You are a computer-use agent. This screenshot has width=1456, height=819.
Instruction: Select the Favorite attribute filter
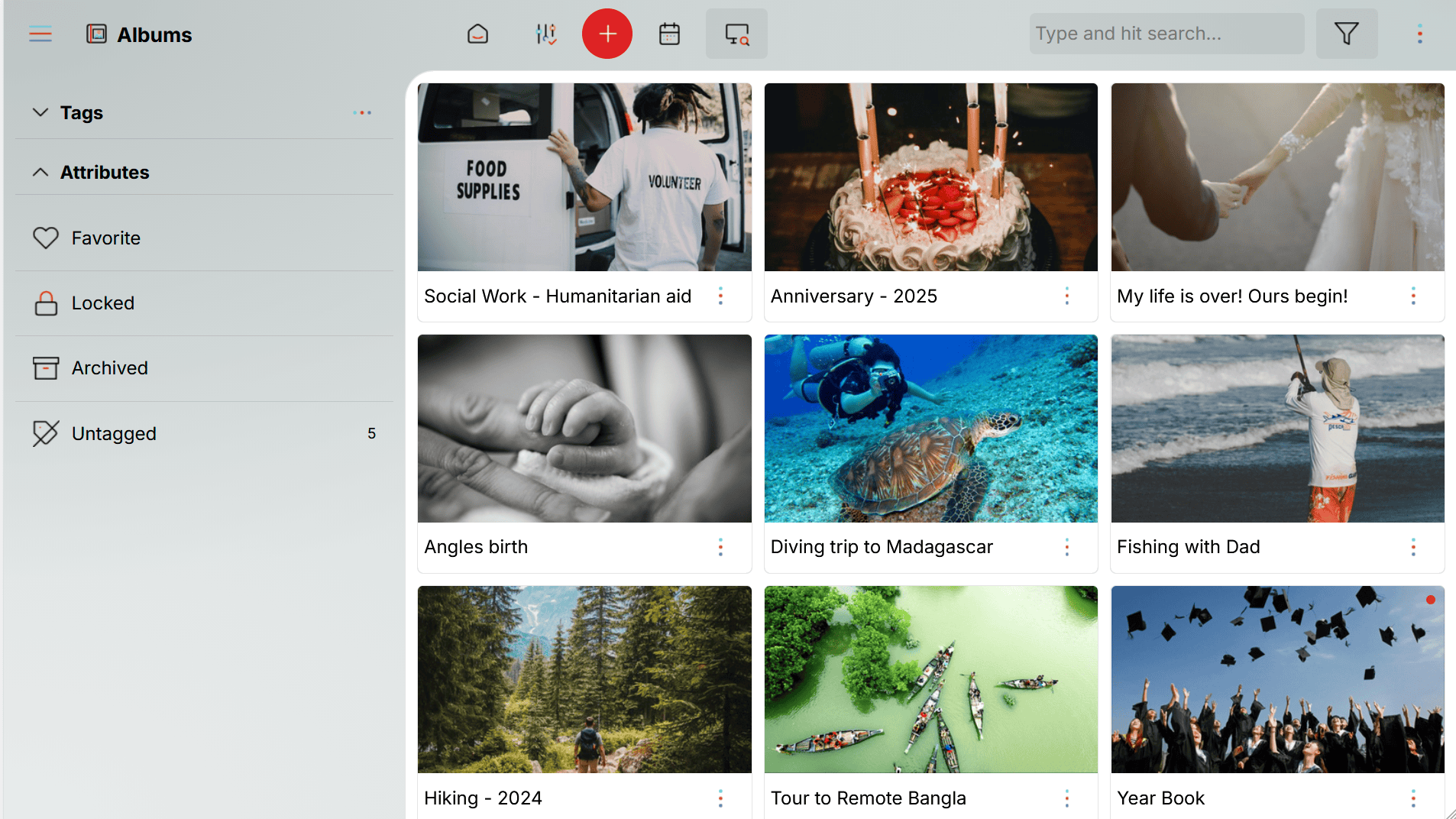tap(105, 238)
